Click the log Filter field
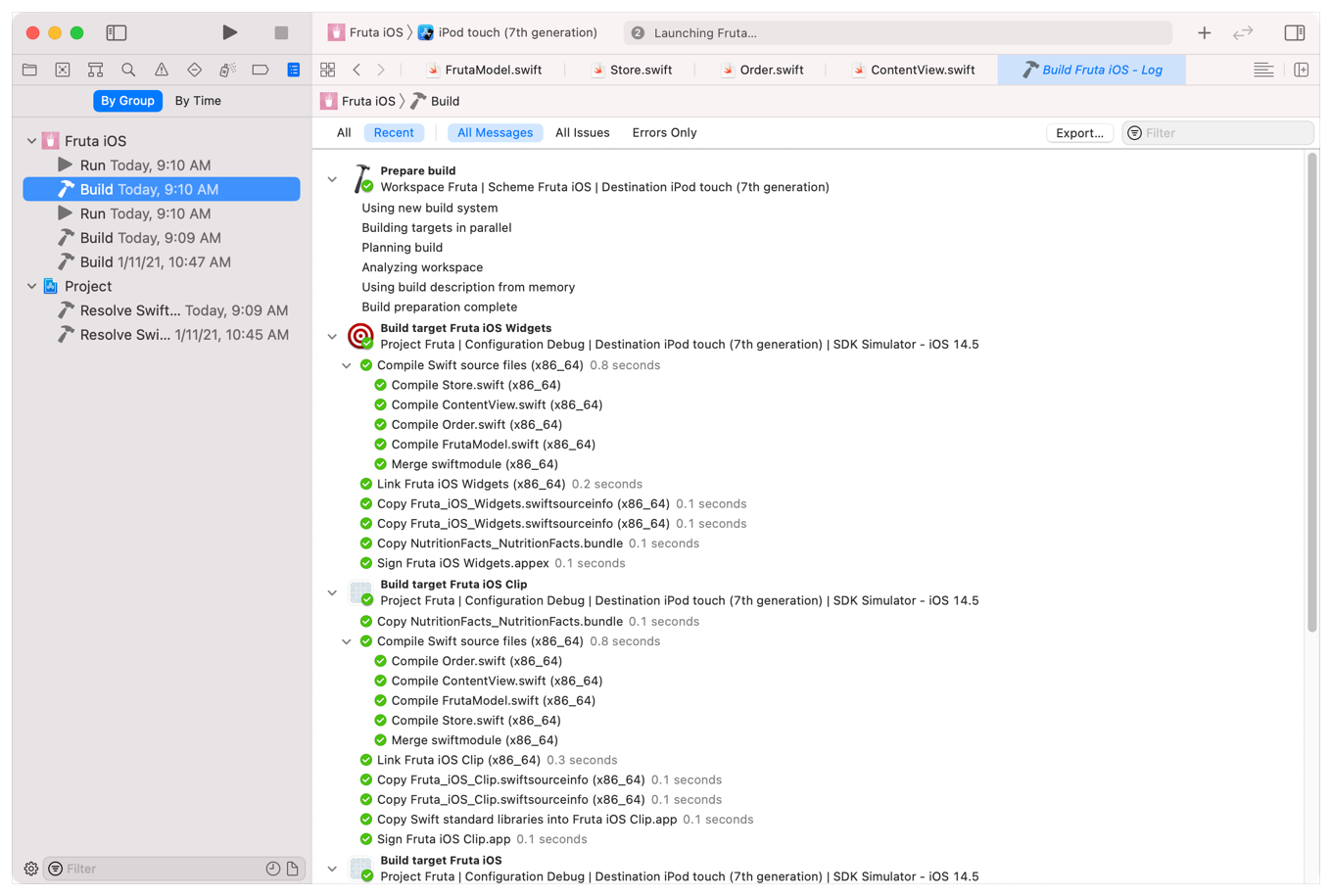The height and width of the screenshot is (896, 1332). (1224, 133)
